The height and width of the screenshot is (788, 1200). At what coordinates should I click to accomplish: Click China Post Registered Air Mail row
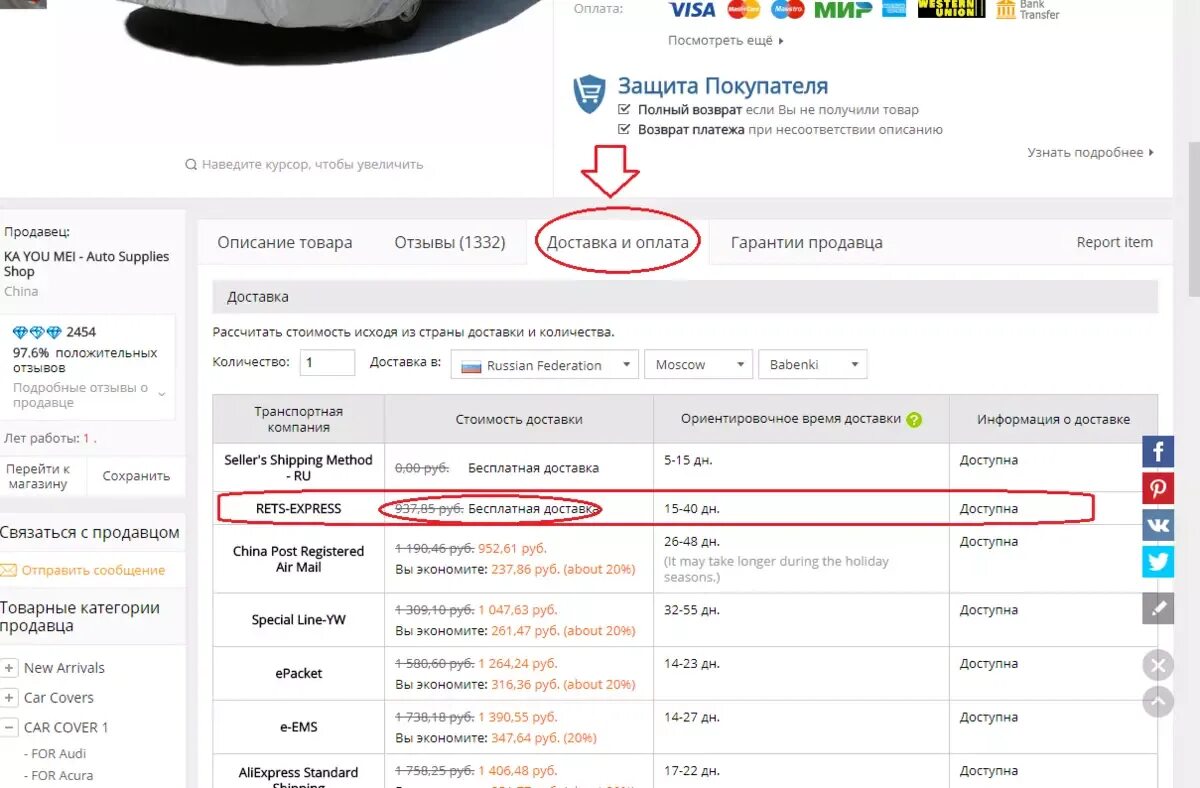[x=685, y=559]
